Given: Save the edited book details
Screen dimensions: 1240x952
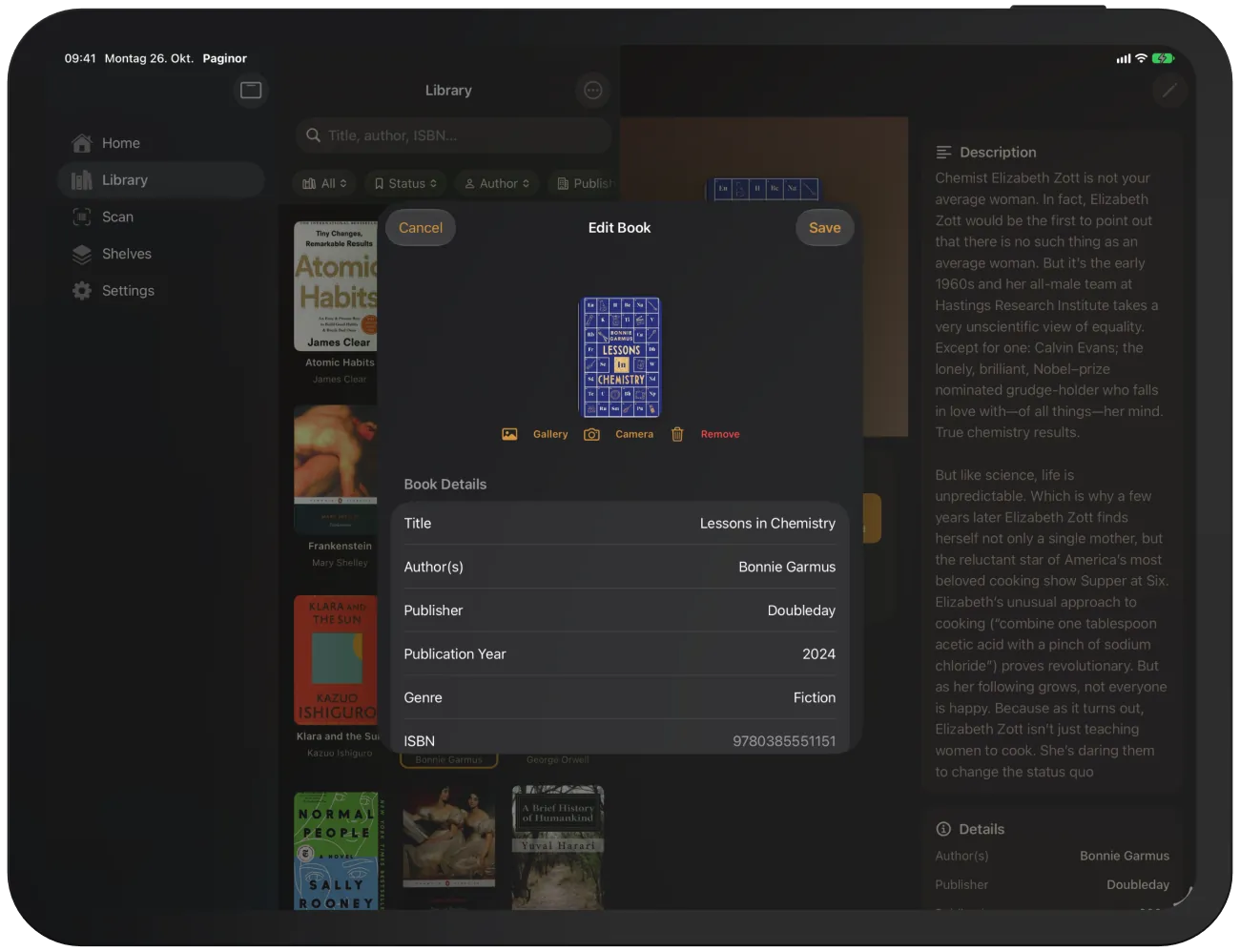Looking at the screenshot, I should click(x=825, y=228).
